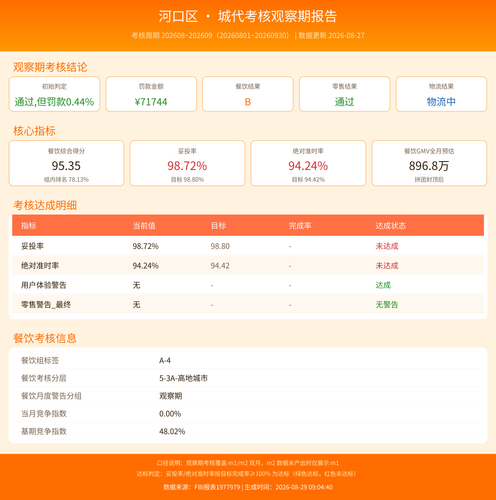Select the A-4 group tag value
Viewport: 496px width, 500px height.
(x=165, y=360)
